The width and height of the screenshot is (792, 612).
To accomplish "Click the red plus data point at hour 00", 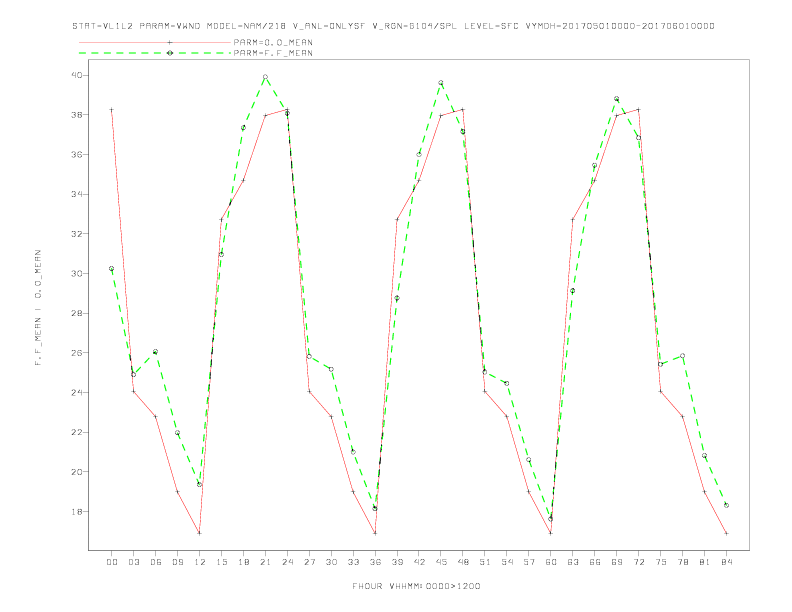I will (x=112, y=110).
